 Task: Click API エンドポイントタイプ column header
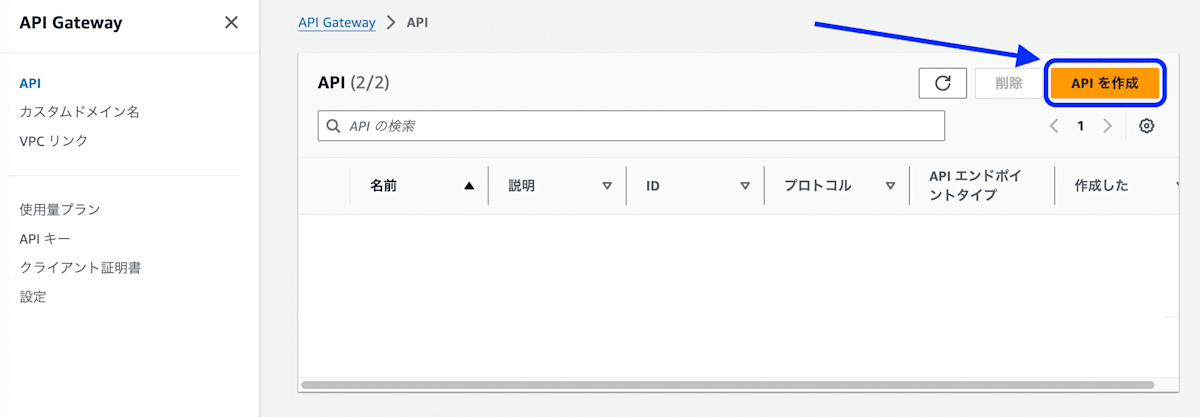[974, 186]
